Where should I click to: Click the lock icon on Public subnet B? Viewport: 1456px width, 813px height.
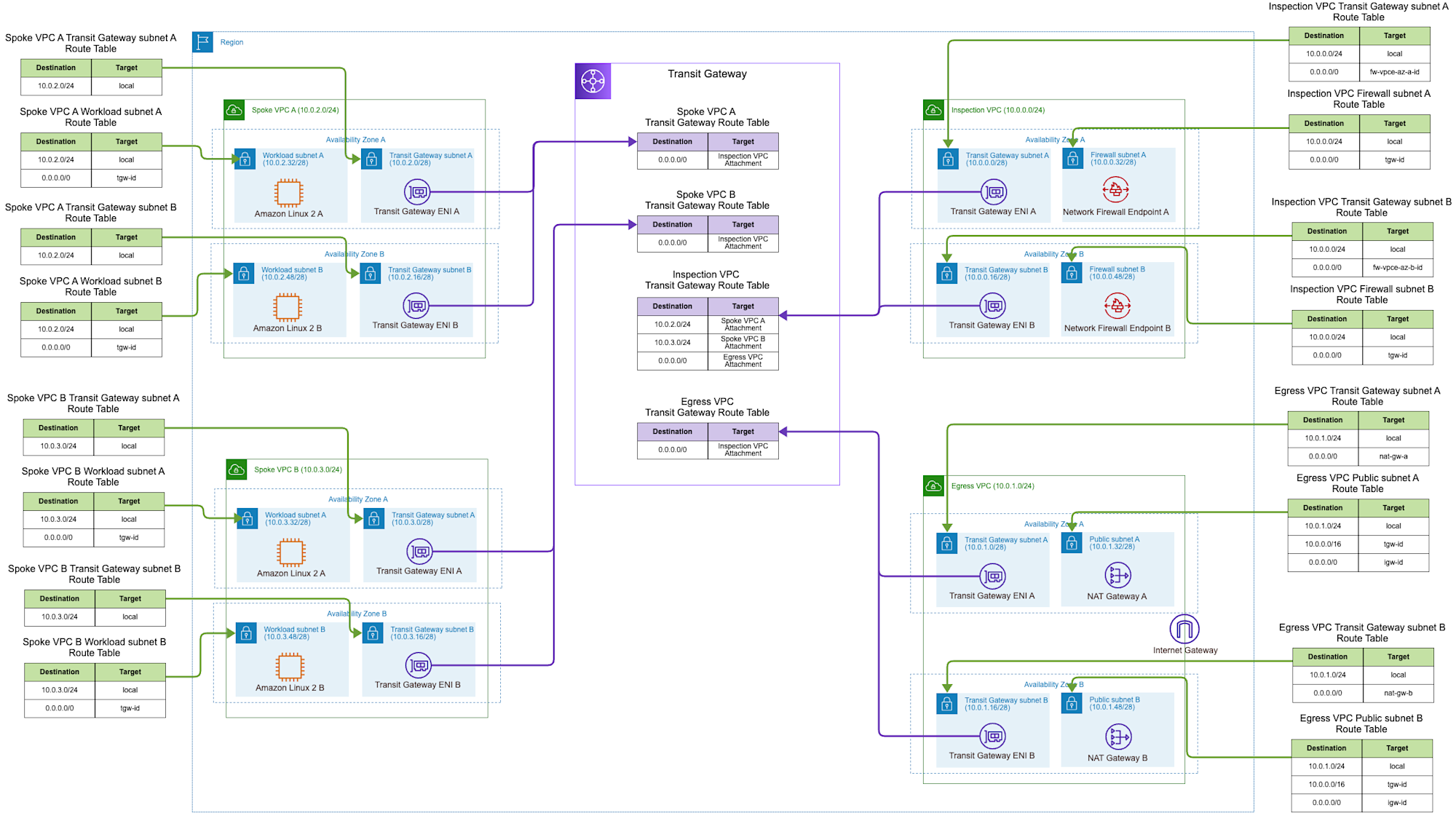pyautogui.click(x=1072, y=704)
